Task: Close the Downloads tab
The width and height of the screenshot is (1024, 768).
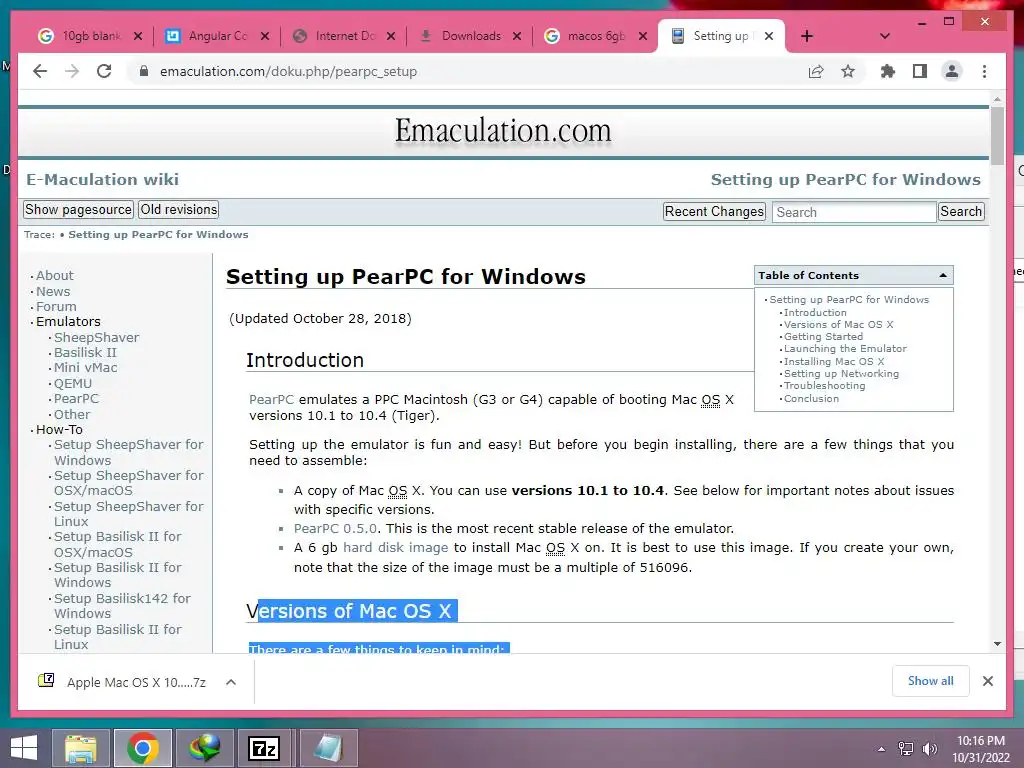Action: (517, 36)
